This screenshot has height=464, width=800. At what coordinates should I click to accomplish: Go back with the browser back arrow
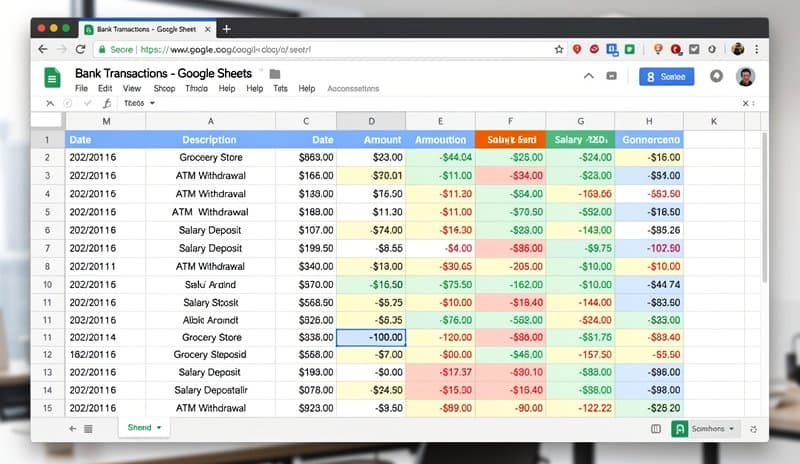tap(43, 50)
